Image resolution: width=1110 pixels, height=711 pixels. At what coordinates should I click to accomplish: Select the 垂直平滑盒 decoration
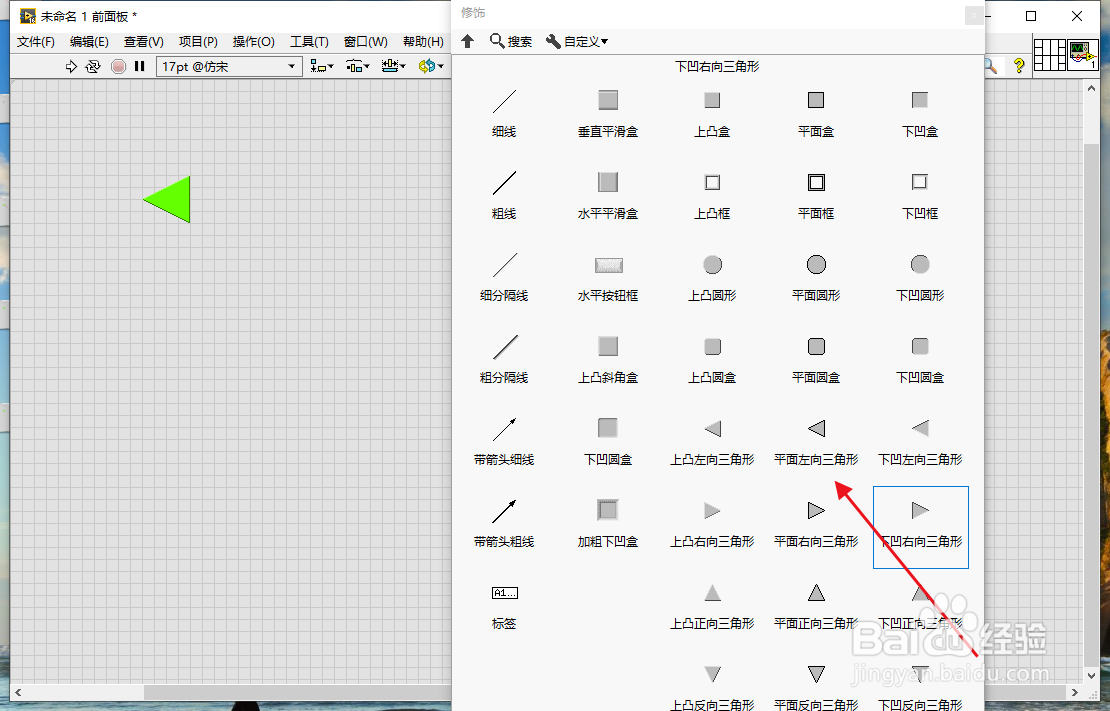click(608, 112)
